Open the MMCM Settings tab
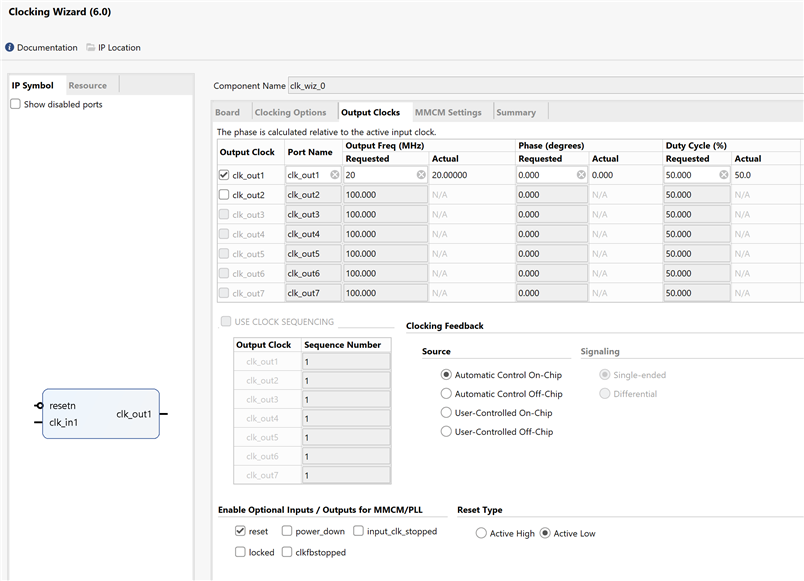The width and height of the screenshot is (804, 581). pyautogui.click(x=448, y=113)
